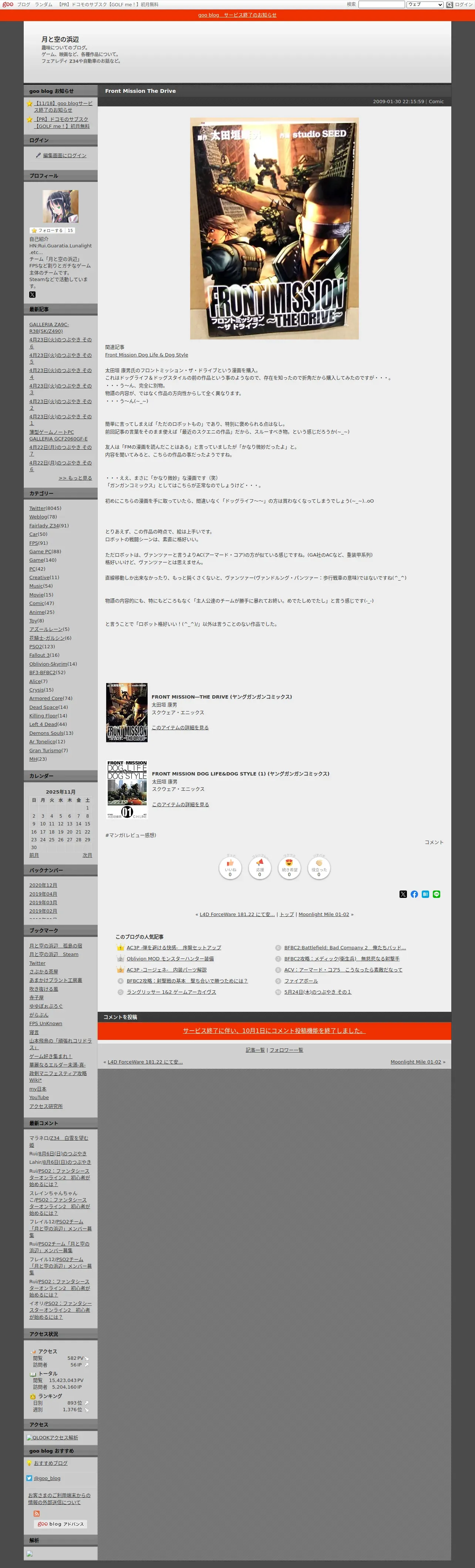Open 記事一覧 link

[x=255, y=1050]
